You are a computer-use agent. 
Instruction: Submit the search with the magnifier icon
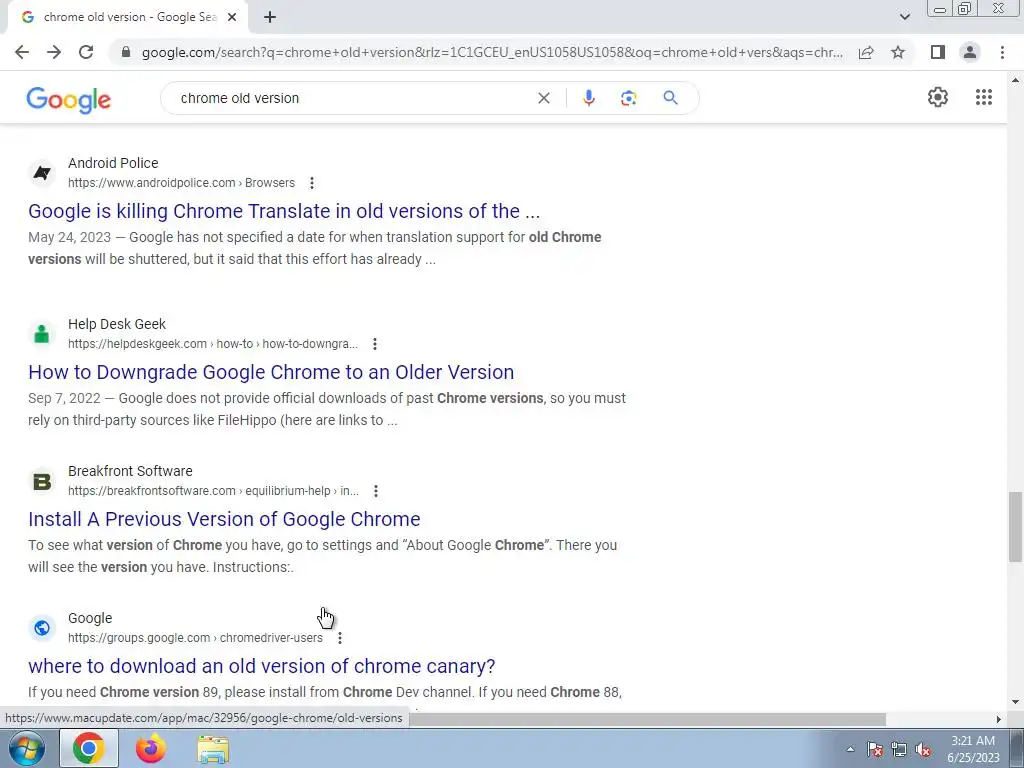[670, 98]
